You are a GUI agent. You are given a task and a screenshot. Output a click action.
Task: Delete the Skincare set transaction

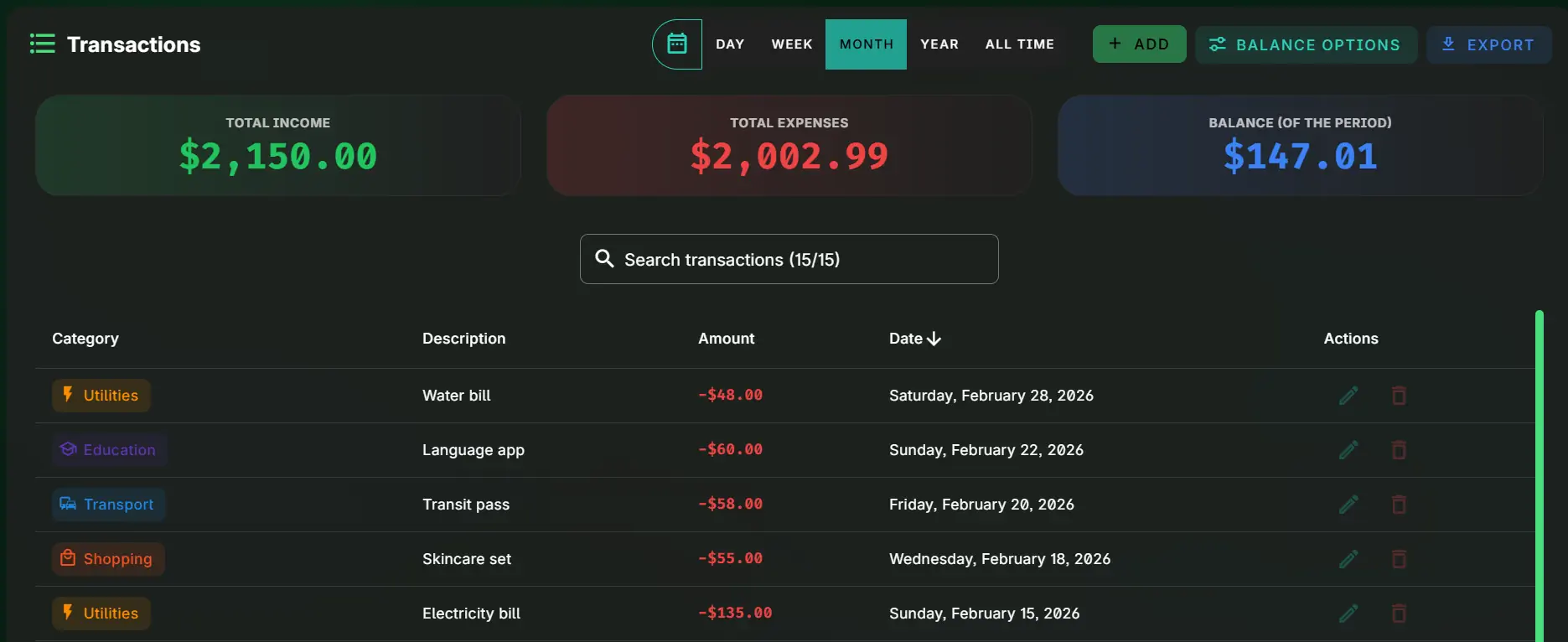[1399, 559]
